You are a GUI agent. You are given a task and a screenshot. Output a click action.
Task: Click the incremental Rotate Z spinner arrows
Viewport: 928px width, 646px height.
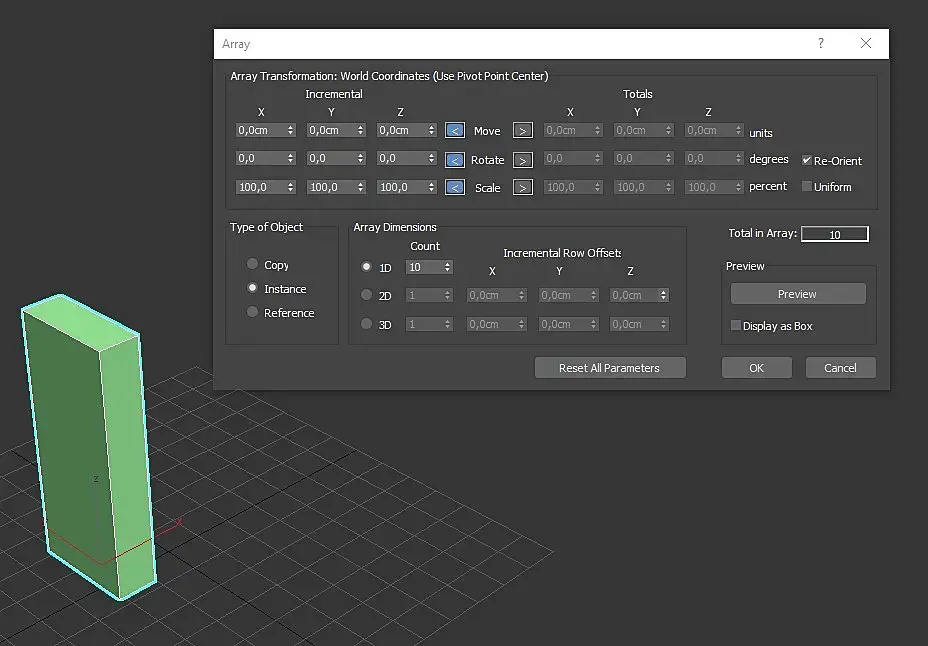point(431,158)
